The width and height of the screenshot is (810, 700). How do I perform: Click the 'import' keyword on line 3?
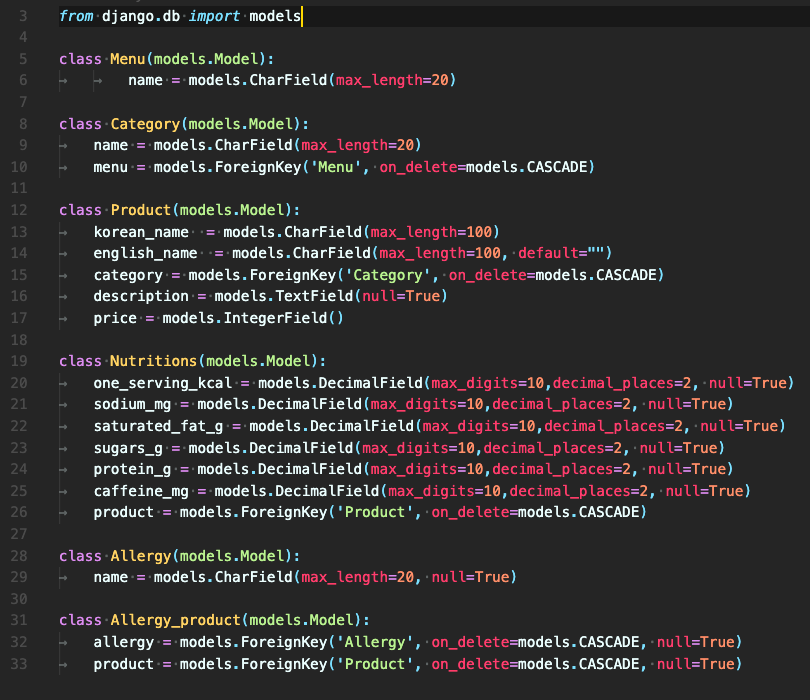point(214,16)
